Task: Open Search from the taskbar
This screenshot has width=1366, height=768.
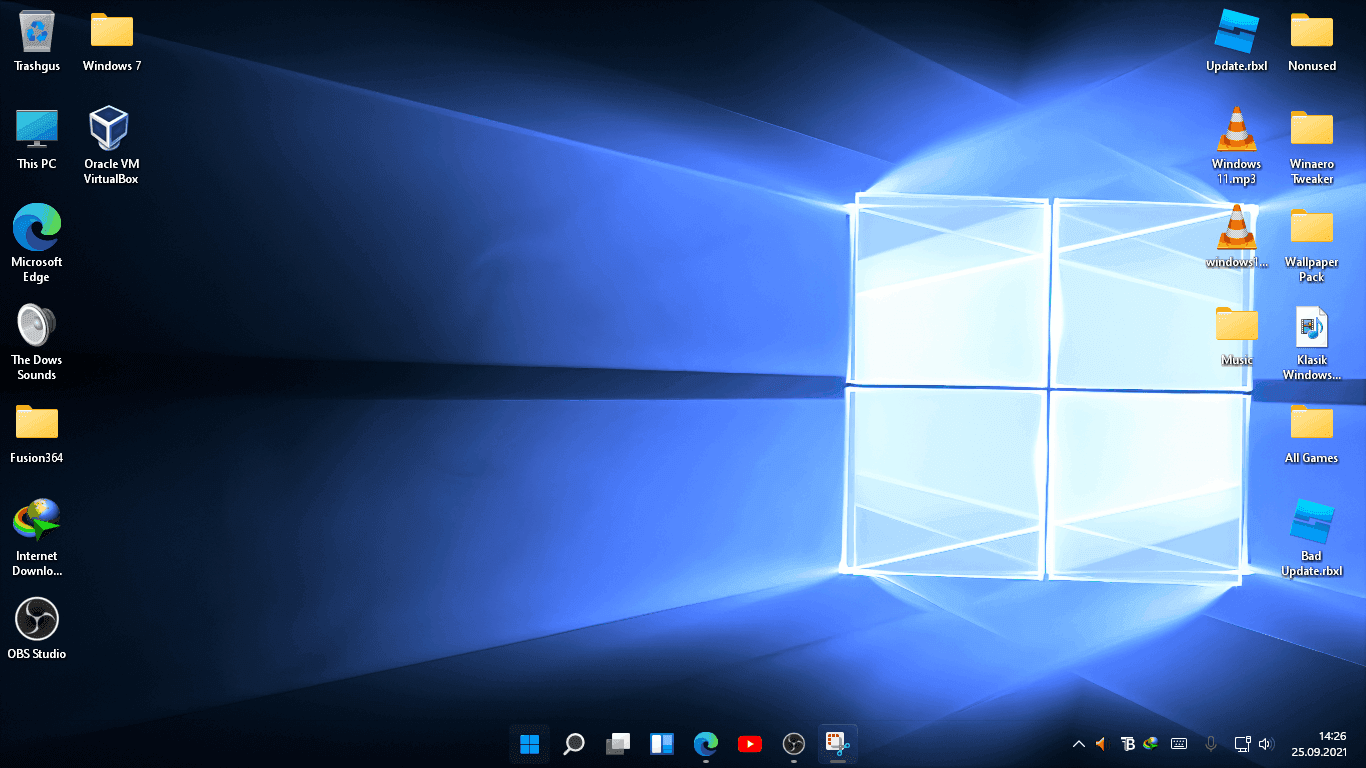Action: (573, 744)
